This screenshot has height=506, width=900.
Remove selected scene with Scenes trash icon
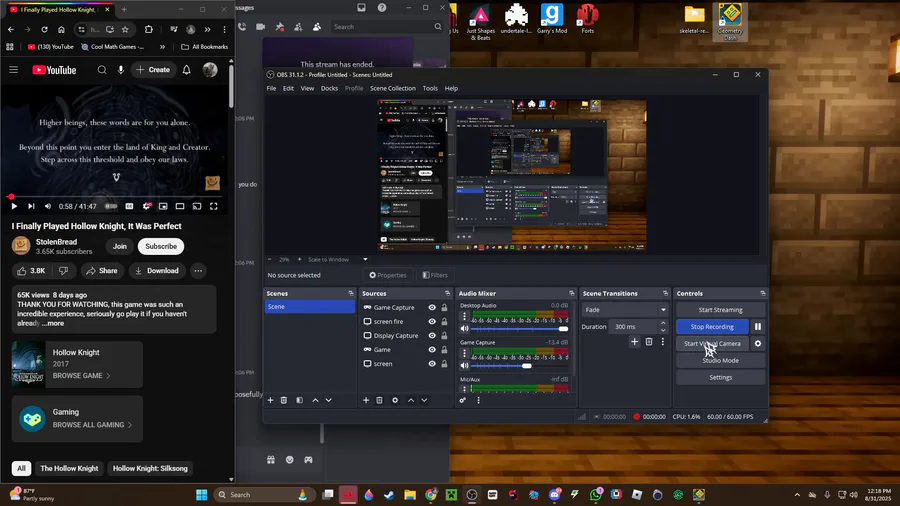pos(284,400)
